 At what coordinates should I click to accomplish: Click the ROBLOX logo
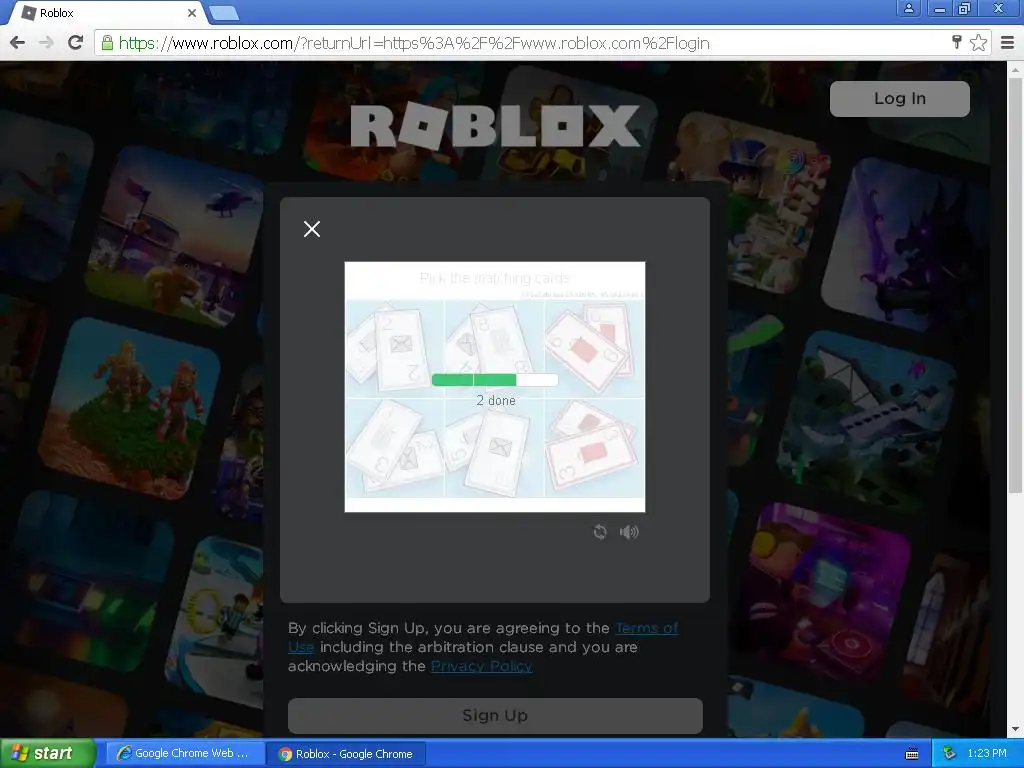494,126
